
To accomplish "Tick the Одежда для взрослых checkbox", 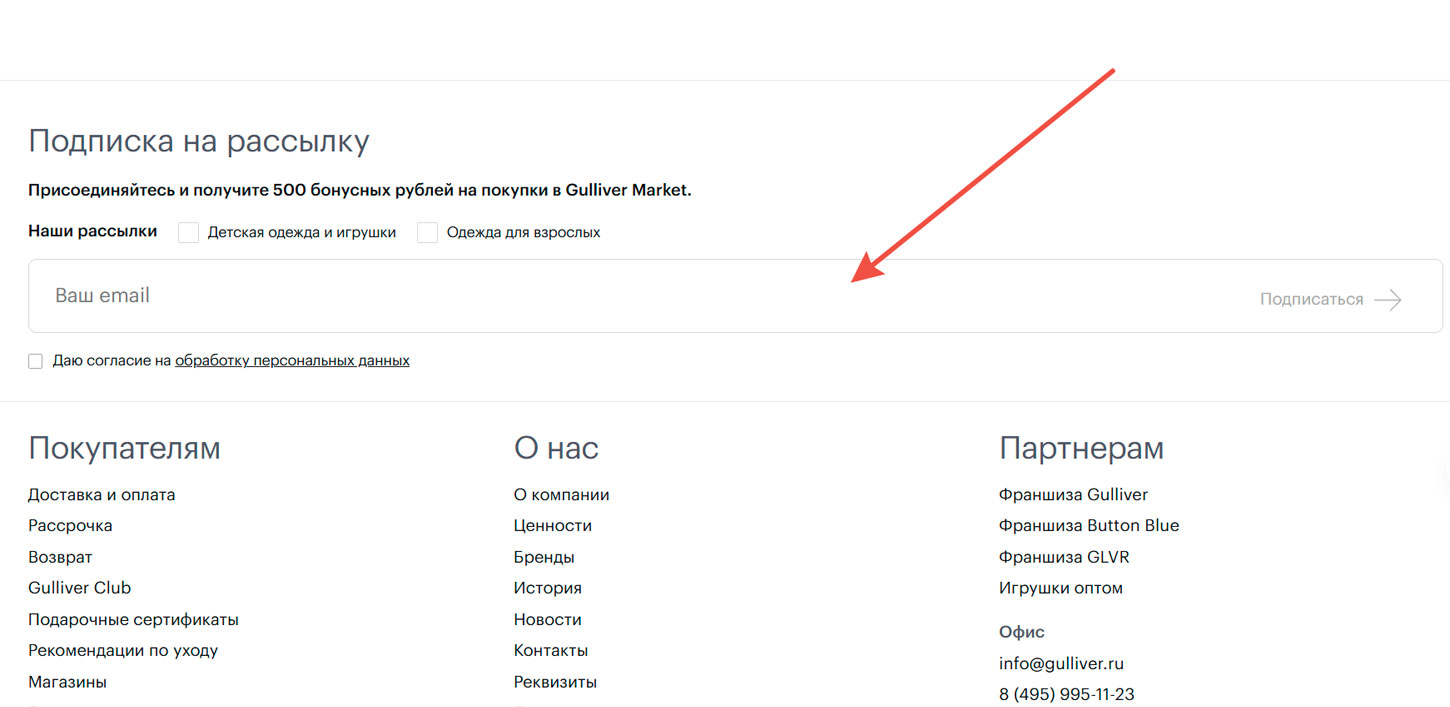I will [427, 232].
